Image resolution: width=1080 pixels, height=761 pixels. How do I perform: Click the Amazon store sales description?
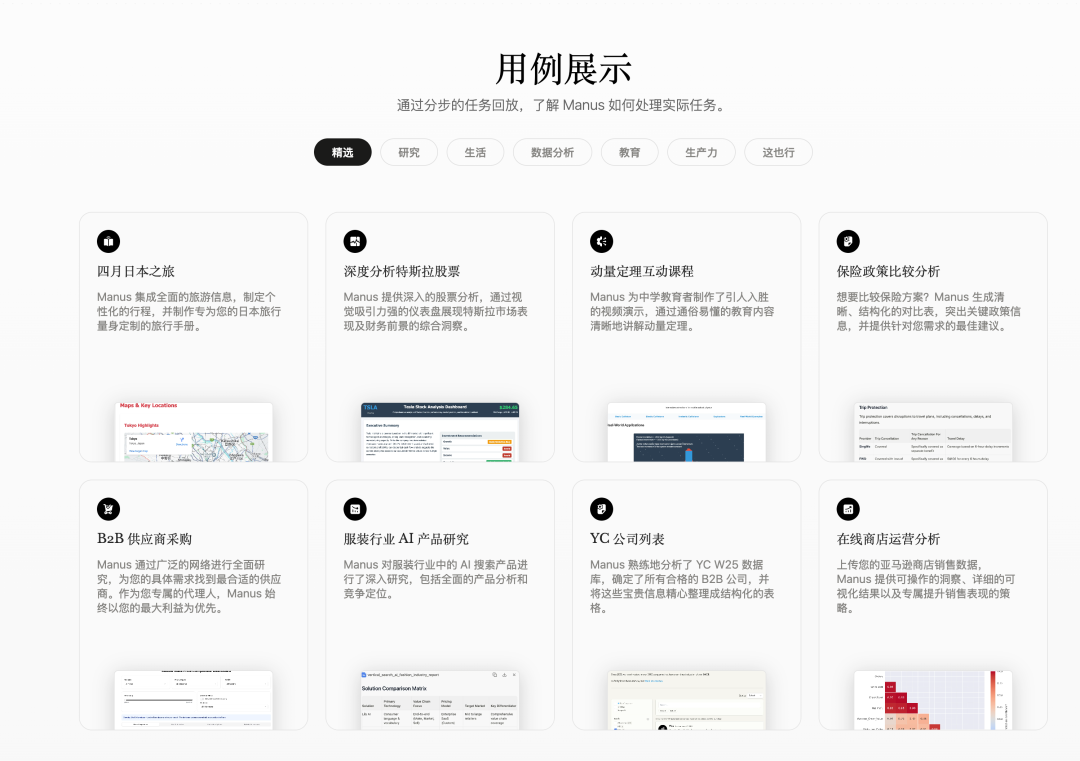[926, 586]
